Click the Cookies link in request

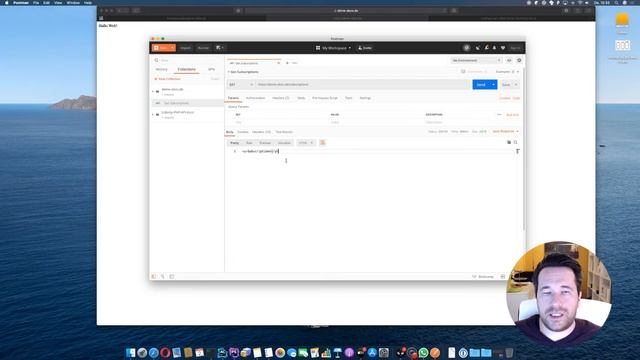pyautogui.click(x=505, y=98)
